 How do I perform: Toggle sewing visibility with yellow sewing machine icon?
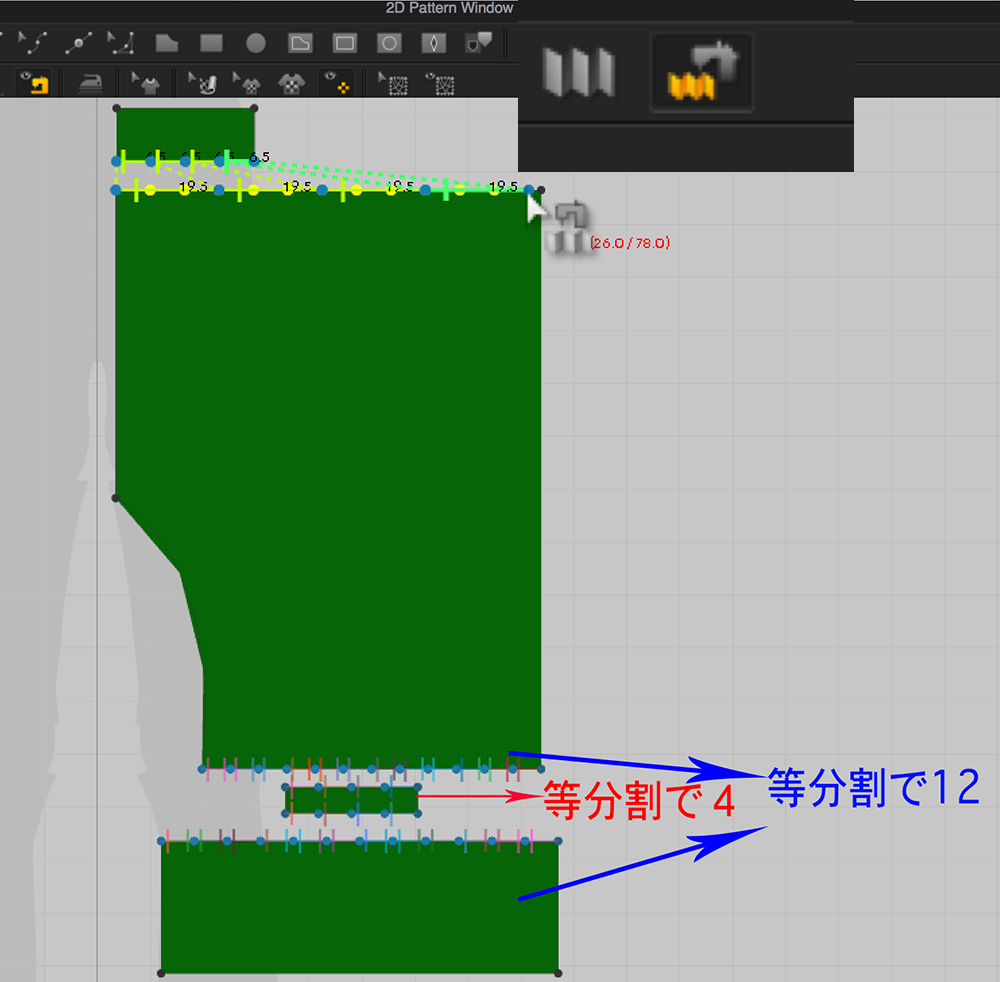38,84
